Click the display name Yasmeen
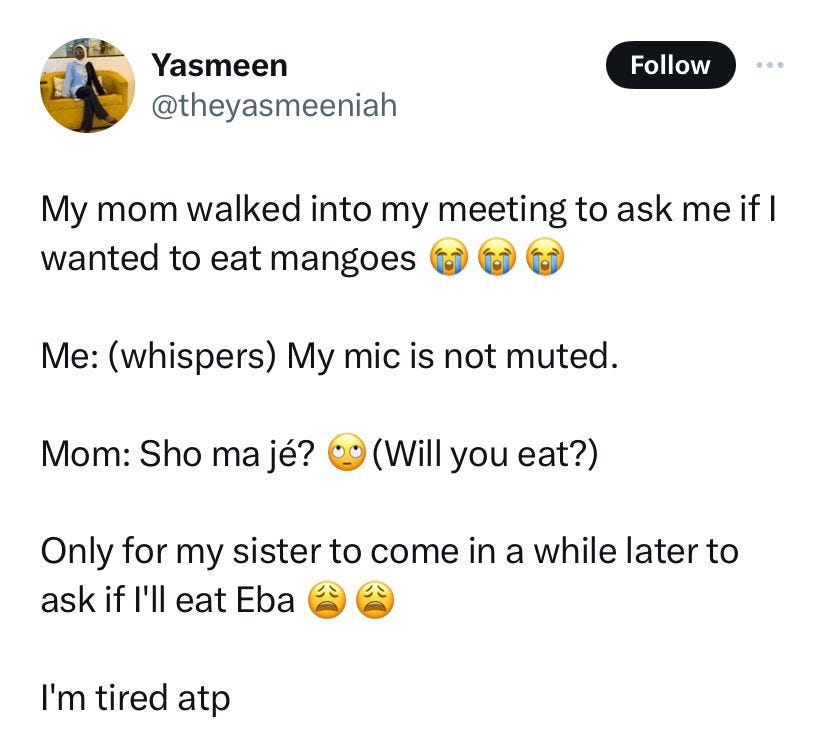Image resolution: width=828 pixels, height=756 pixels. [x=220, y=65]
